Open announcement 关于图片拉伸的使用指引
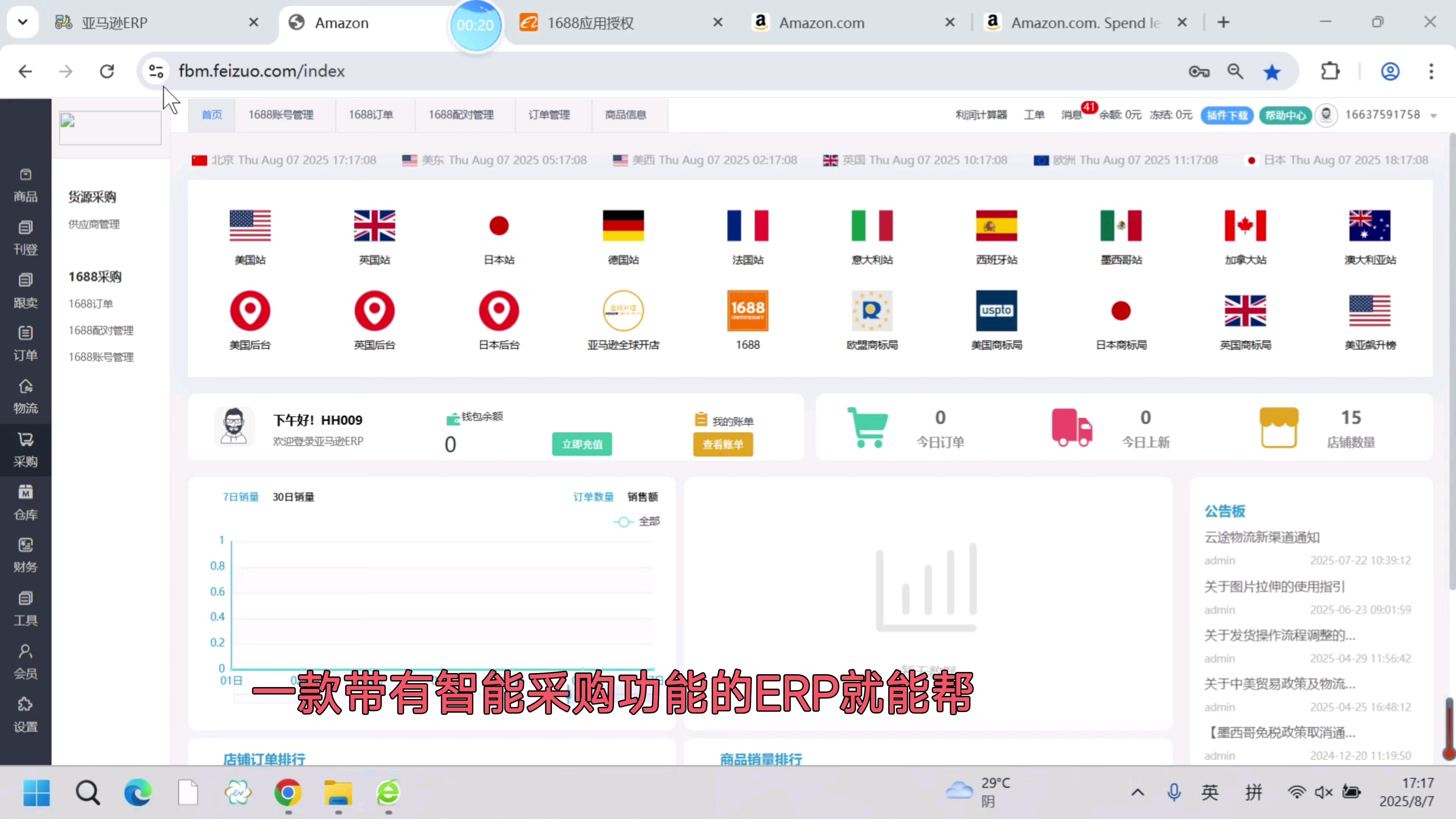This screenshot has height=819, width=1456. tap(1274, 587)
